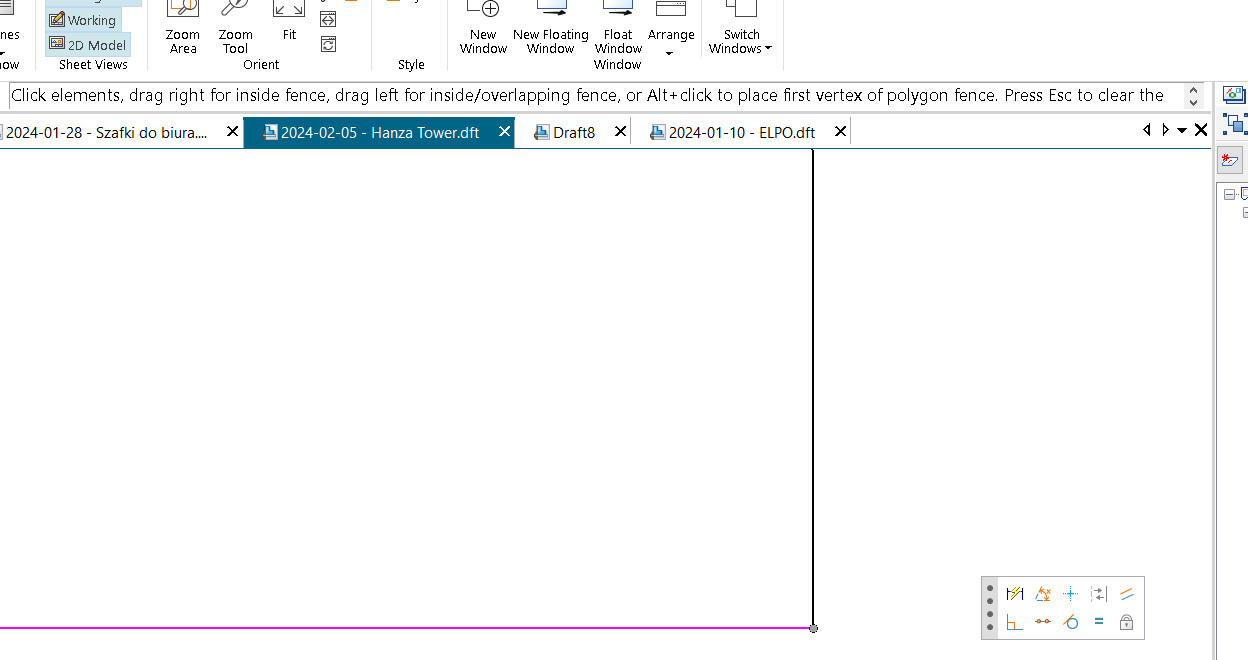Close the Draft8 tab

[x=620, y=131]
